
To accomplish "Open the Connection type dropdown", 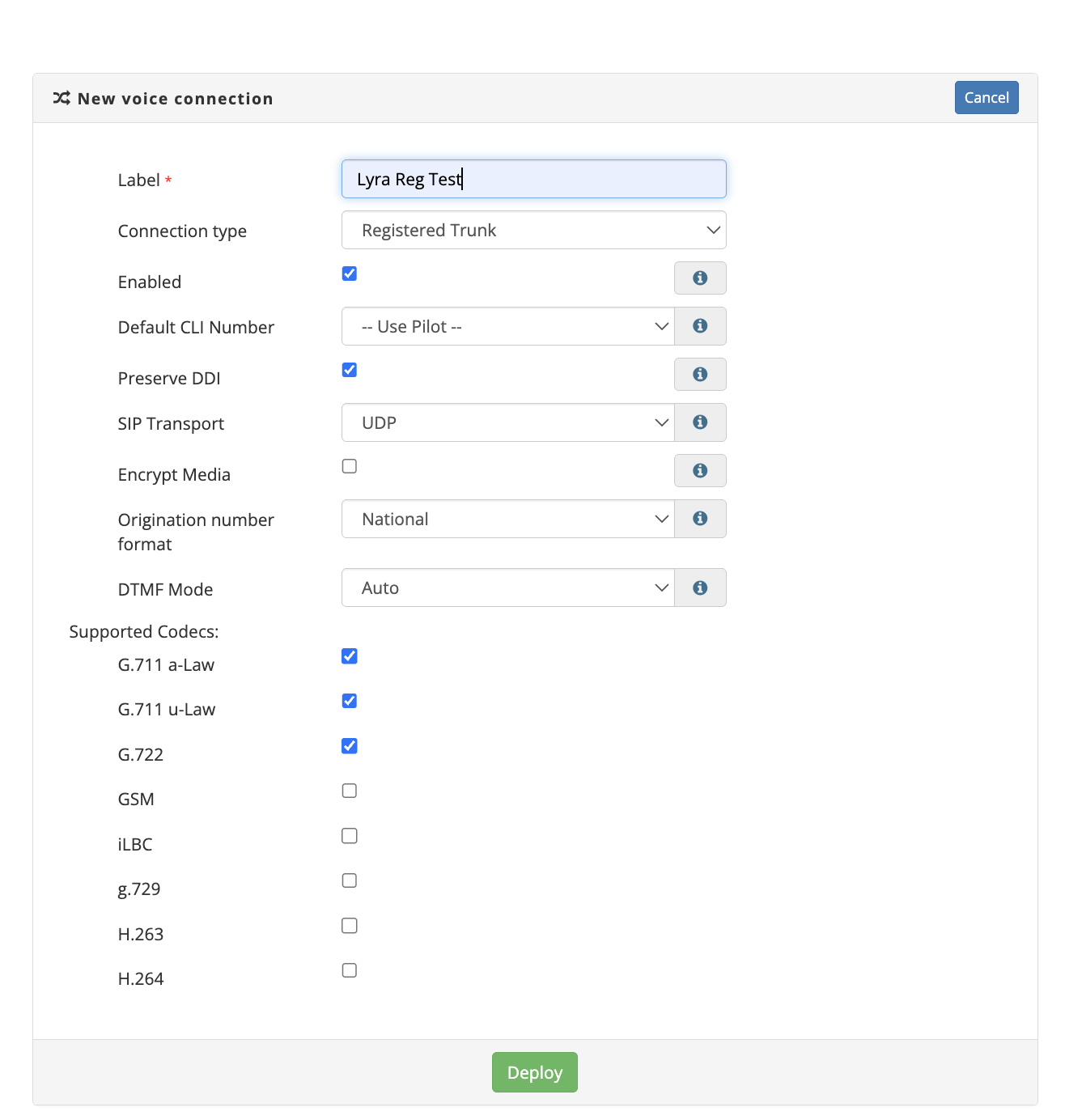I will tap(533, 231).
